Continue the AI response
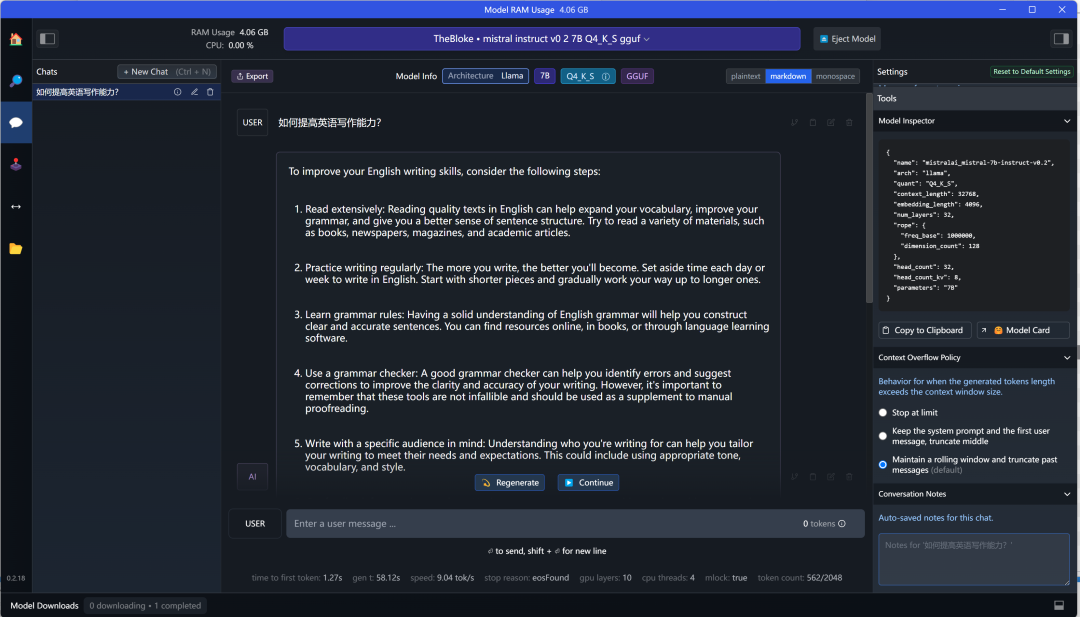1080x617 pixels. (x=588, y=483)
